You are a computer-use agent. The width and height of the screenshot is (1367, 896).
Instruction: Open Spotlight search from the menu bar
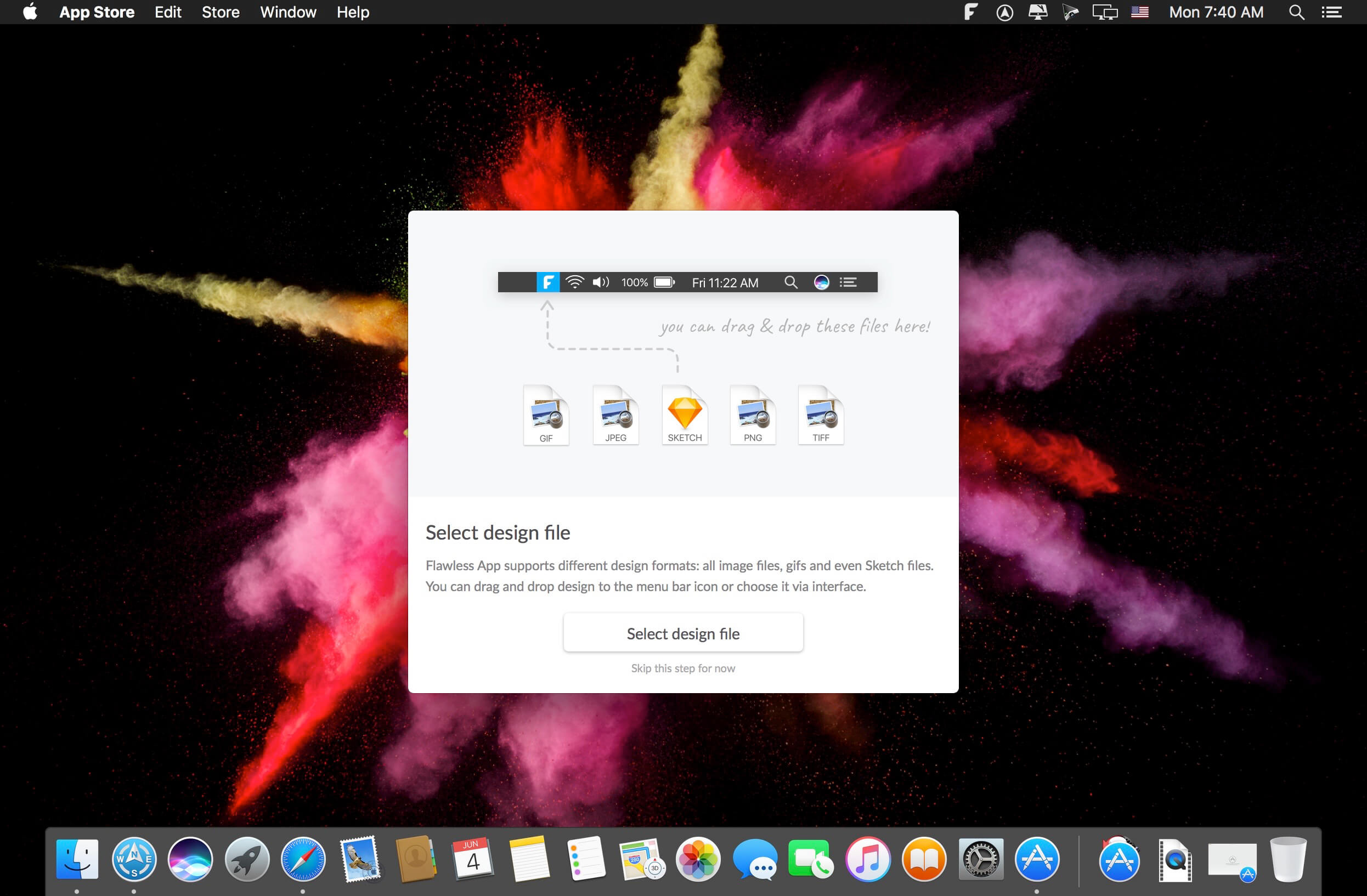click(x=1296, y=12)
